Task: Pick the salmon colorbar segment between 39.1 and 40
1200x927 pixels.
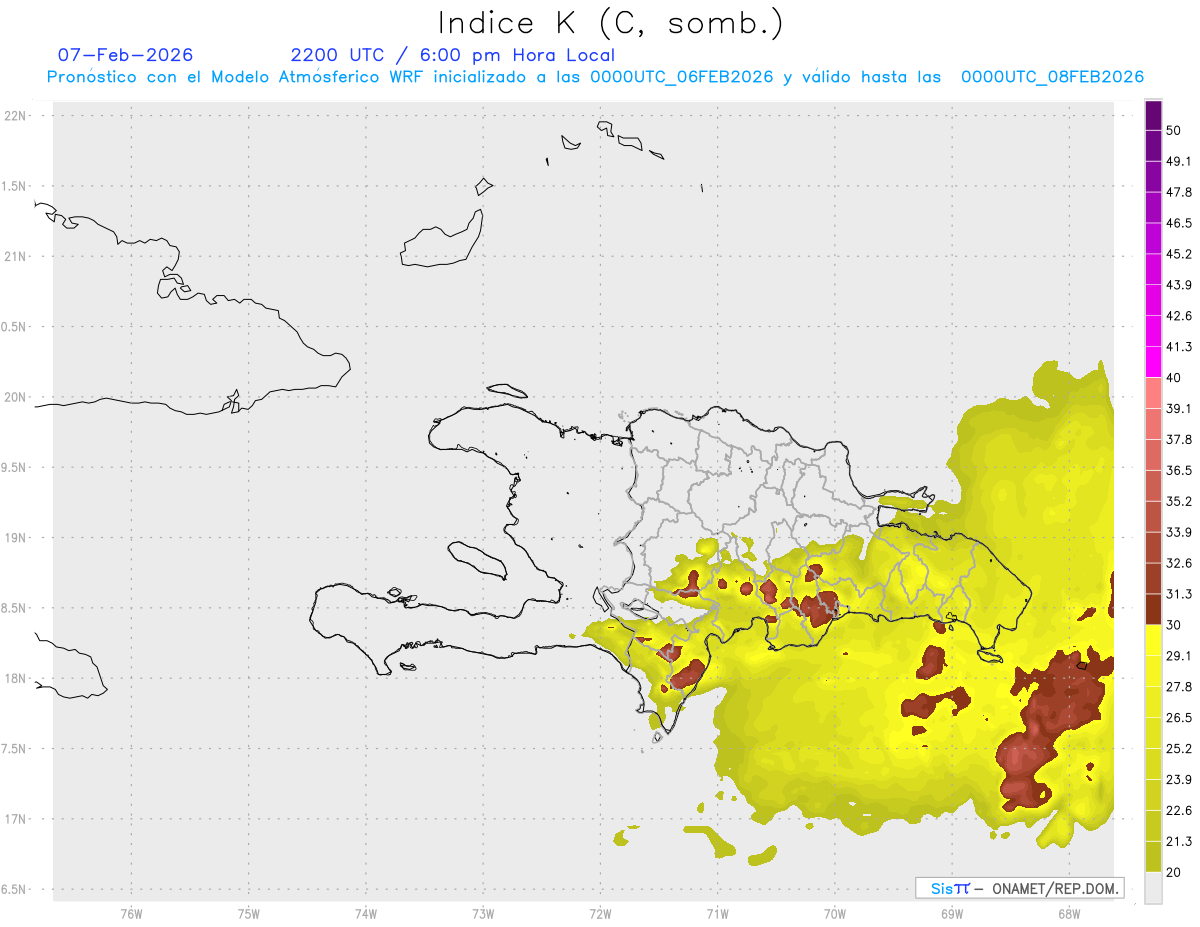Action: click(x=1154, y=393)
